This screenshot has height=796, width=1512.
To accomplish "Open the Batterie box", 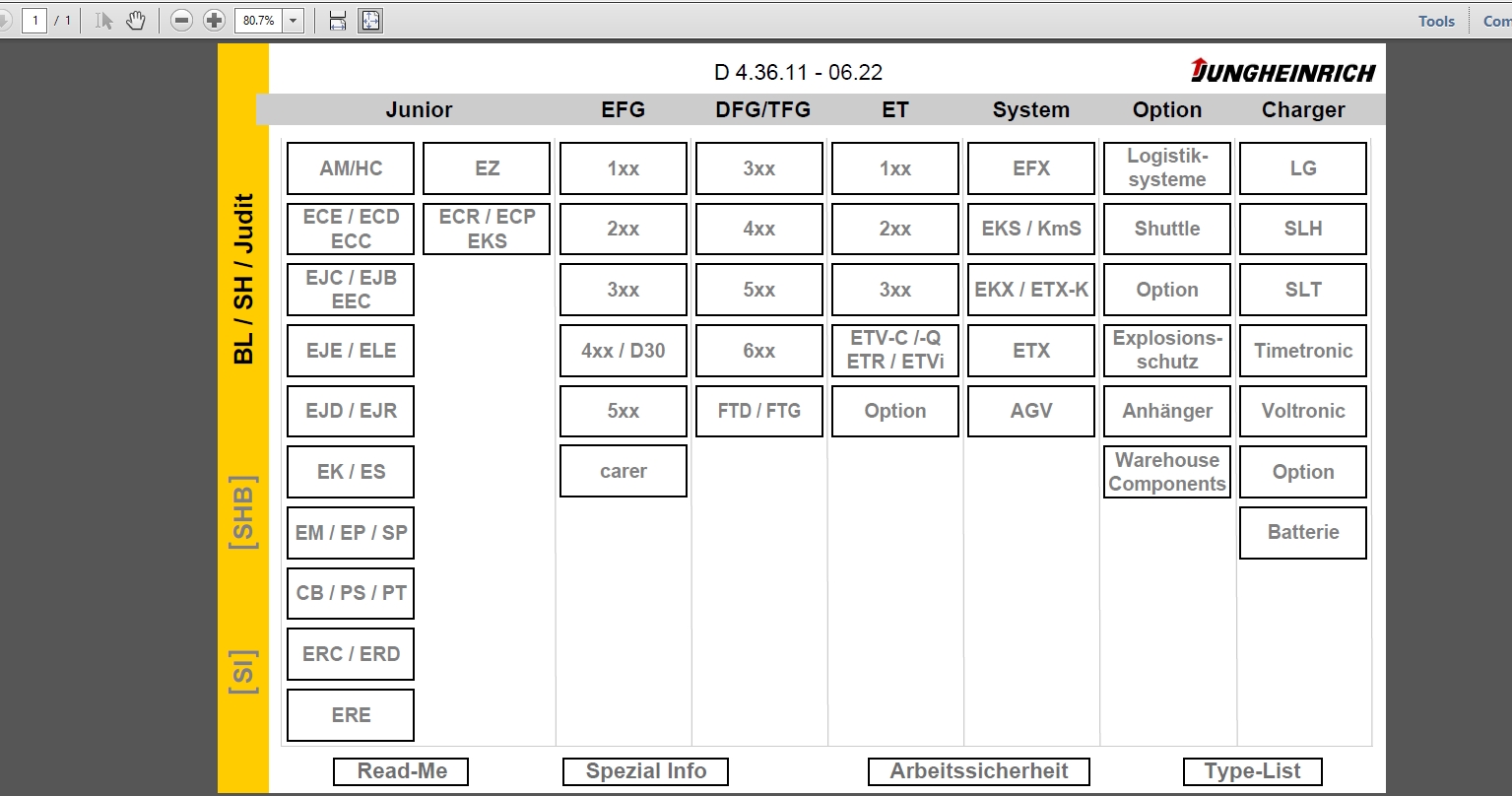I will [1303, 533].
